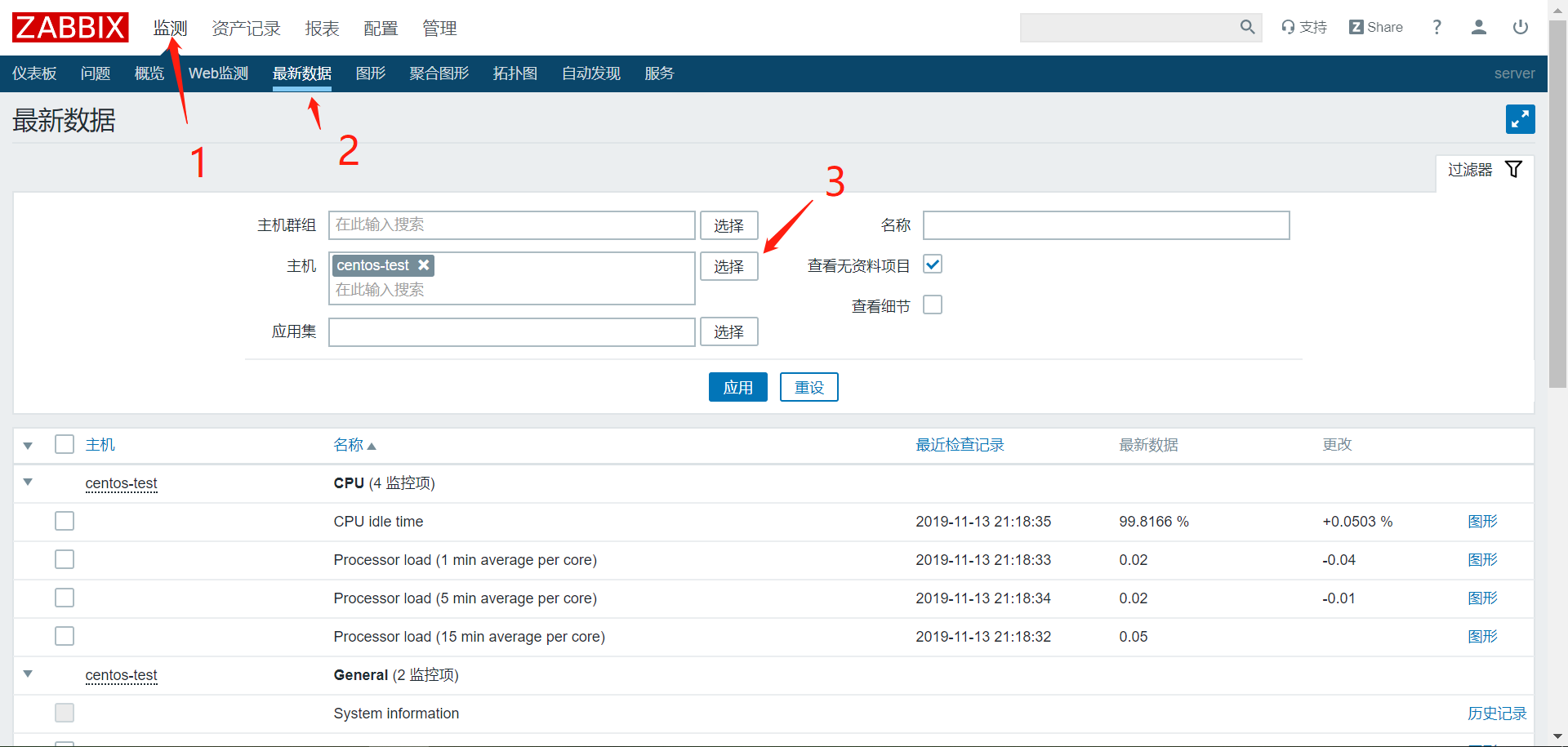Open the 资产记录 menu
Image resolution: width=1568 pixels, height=747 pixels.
pos(246,29)
